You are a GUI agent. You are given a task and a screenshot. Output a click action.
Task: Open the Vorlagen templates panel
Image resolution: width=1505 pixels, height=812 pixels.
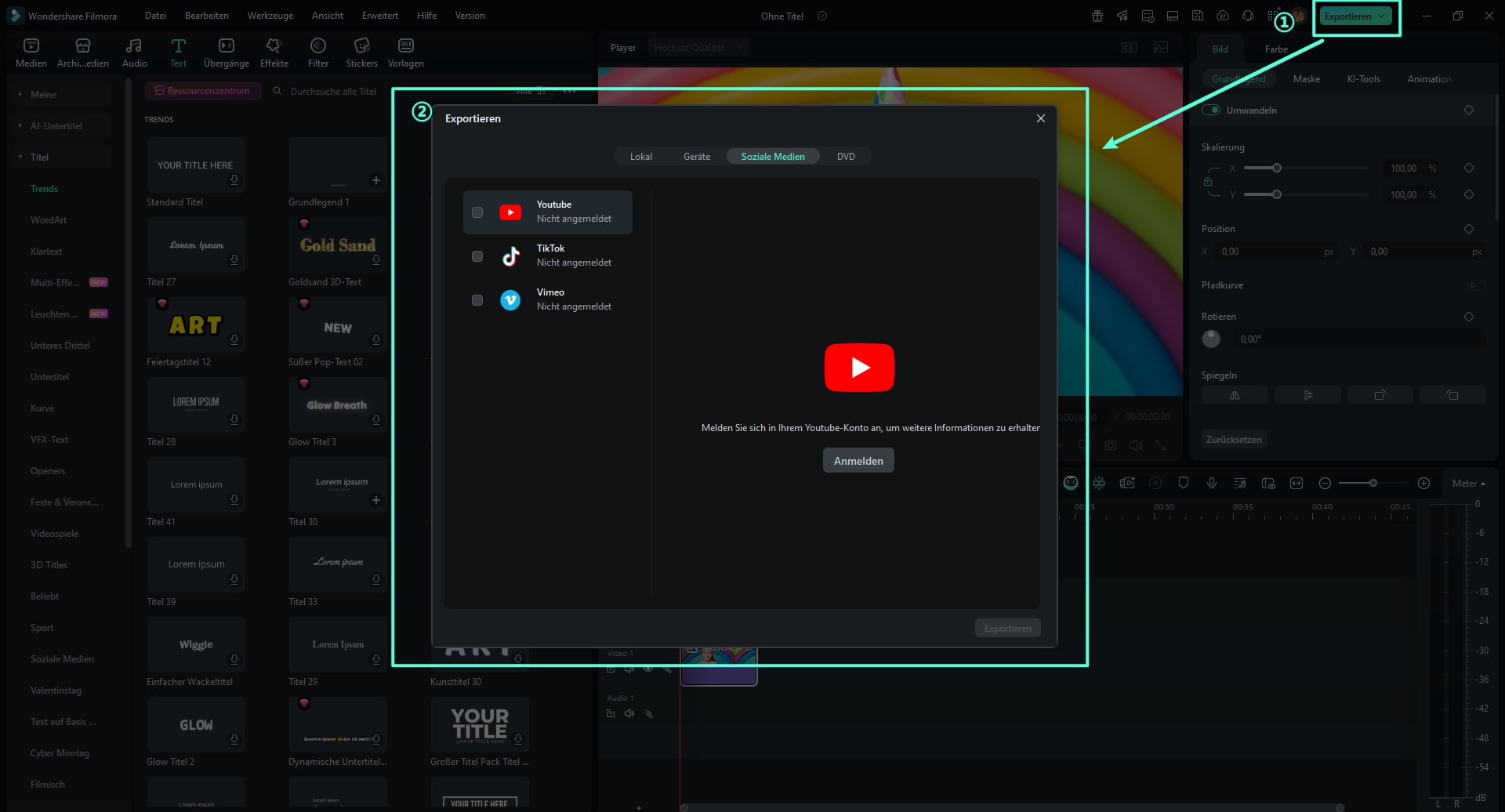coord(405,53)
